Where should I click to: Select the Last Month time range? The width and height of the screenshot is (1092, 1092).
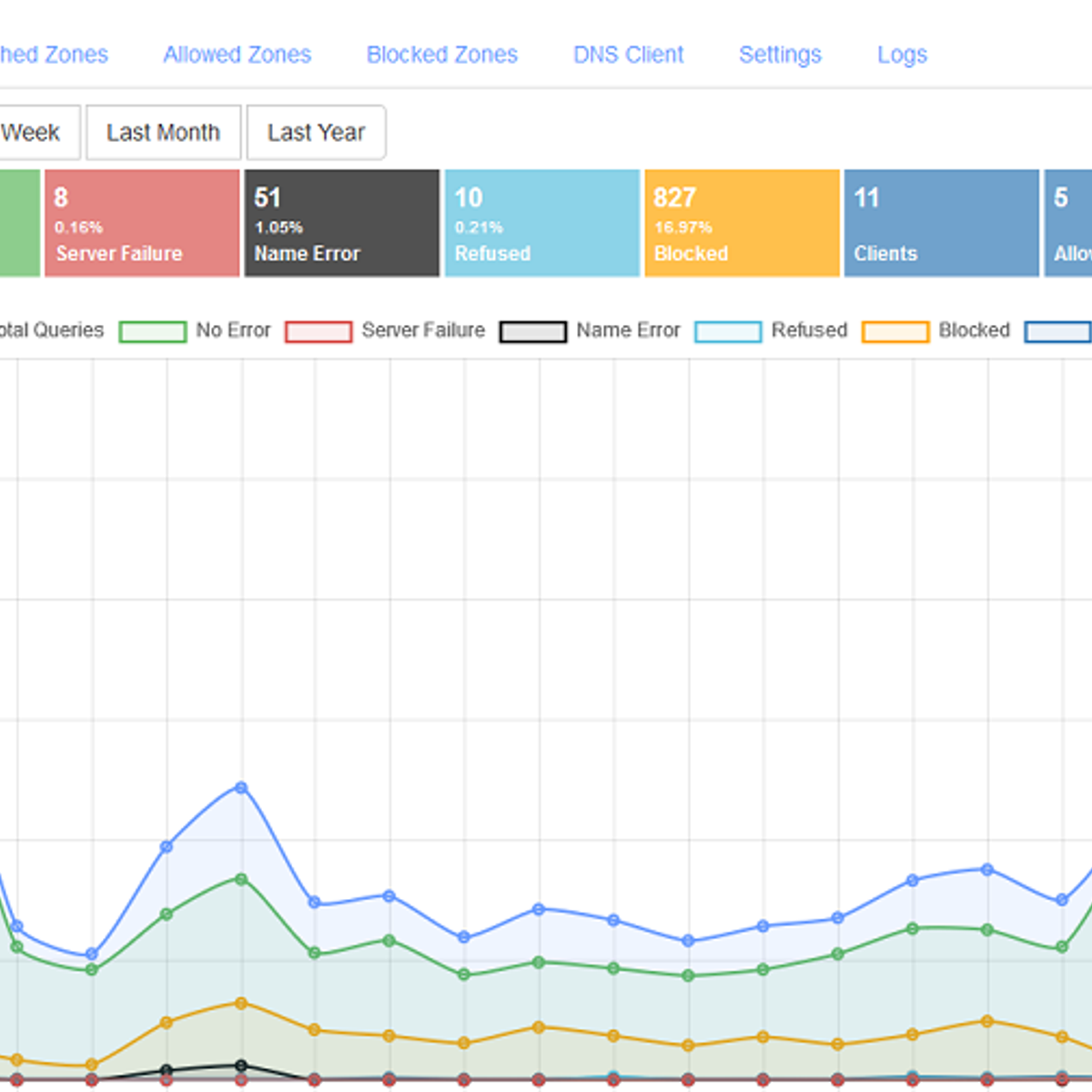[x=163, y=133]
